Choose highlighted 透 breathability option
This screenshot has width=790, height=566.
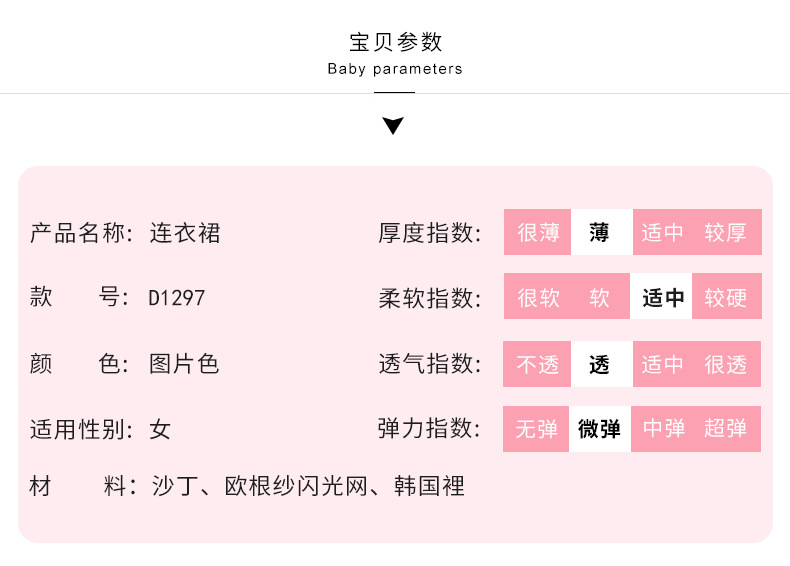[600, 364]
